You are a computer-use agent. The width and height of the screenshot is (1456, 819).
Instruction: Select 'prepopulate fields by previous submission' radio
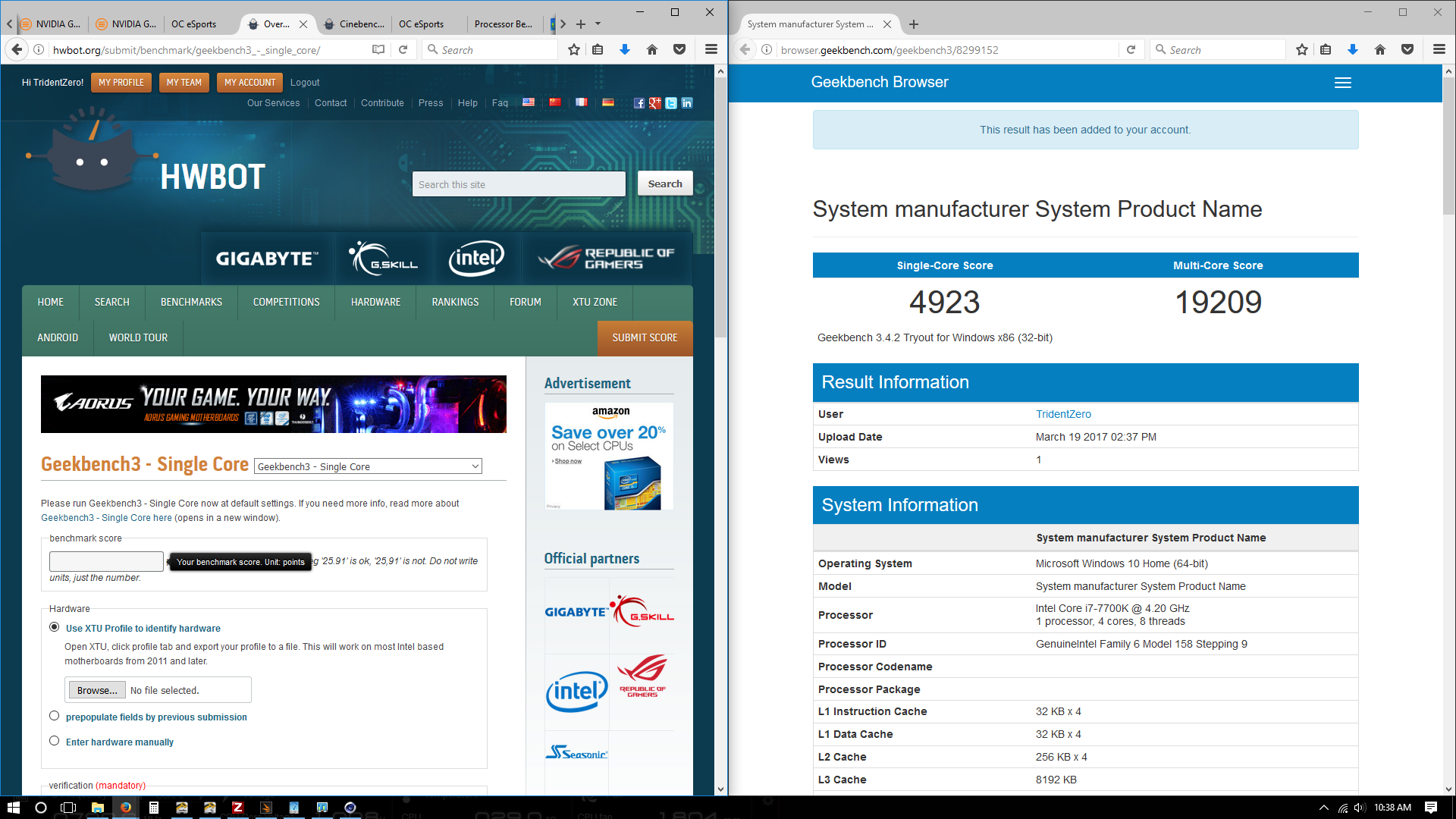point(54,716)
